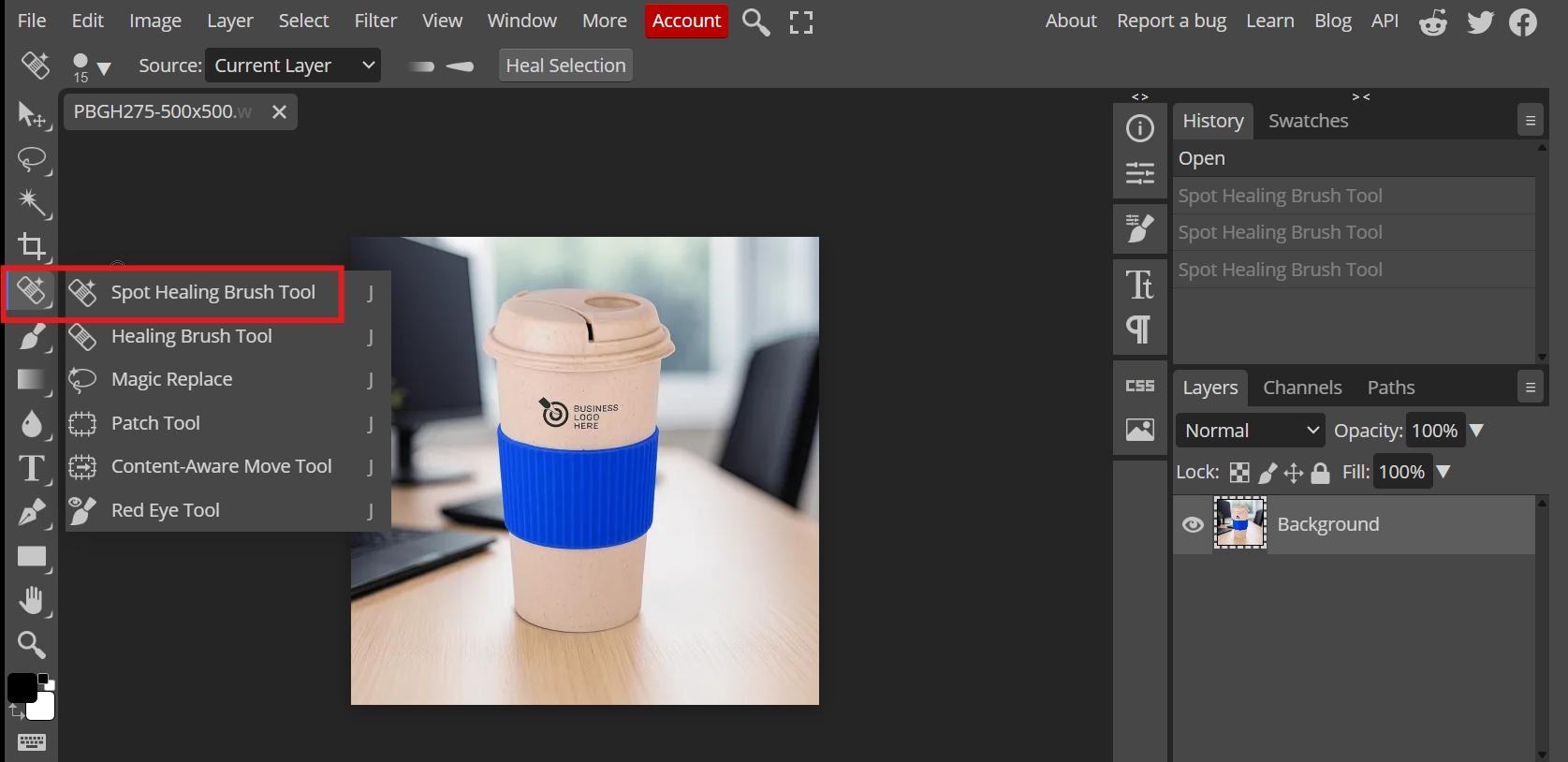This screenshot has width=1568, height=762.
Task: Switch to the Swatches tab
Action: [x=1308, y=121]
